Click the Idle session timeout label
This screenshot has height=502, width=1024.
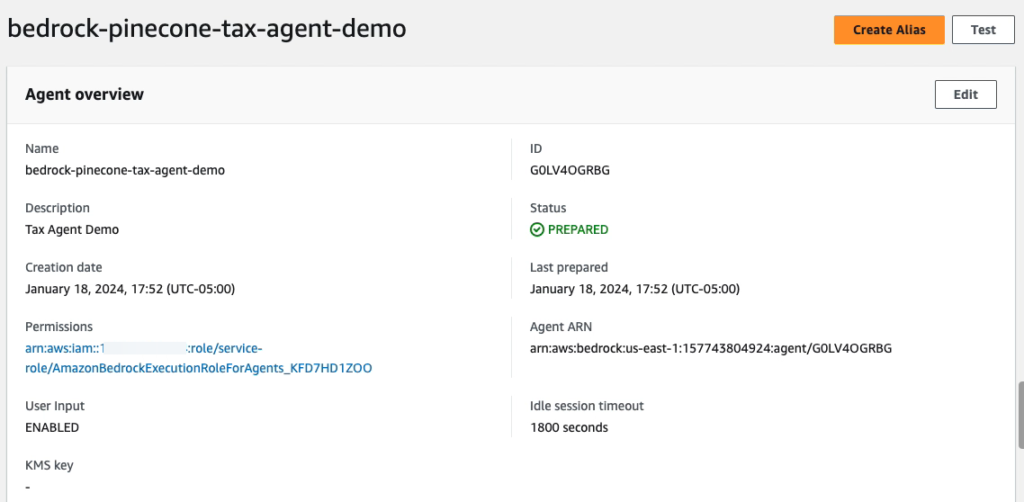point(586,406)
